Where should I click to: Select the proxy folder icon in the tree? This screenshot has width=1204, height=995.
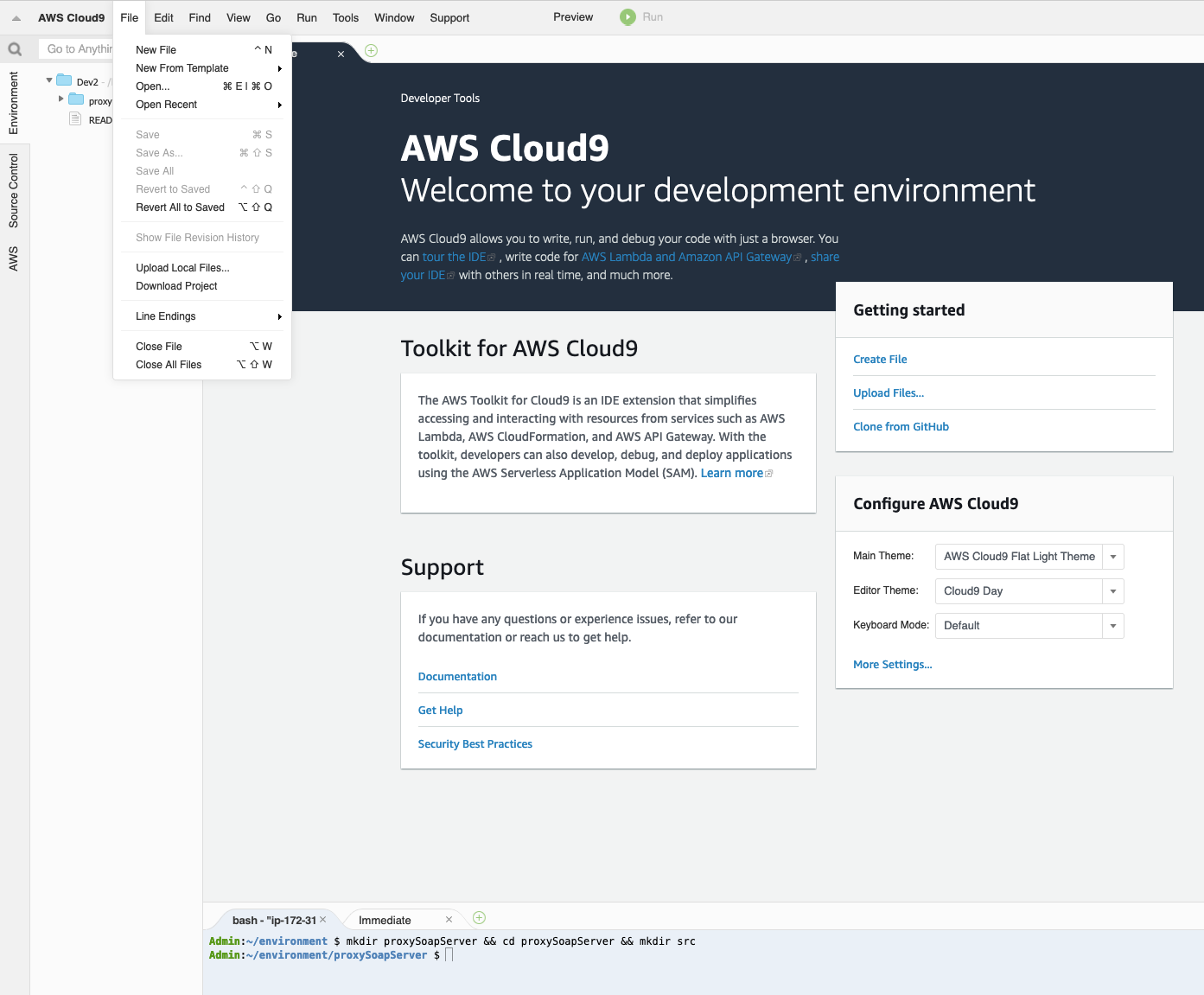76,99
